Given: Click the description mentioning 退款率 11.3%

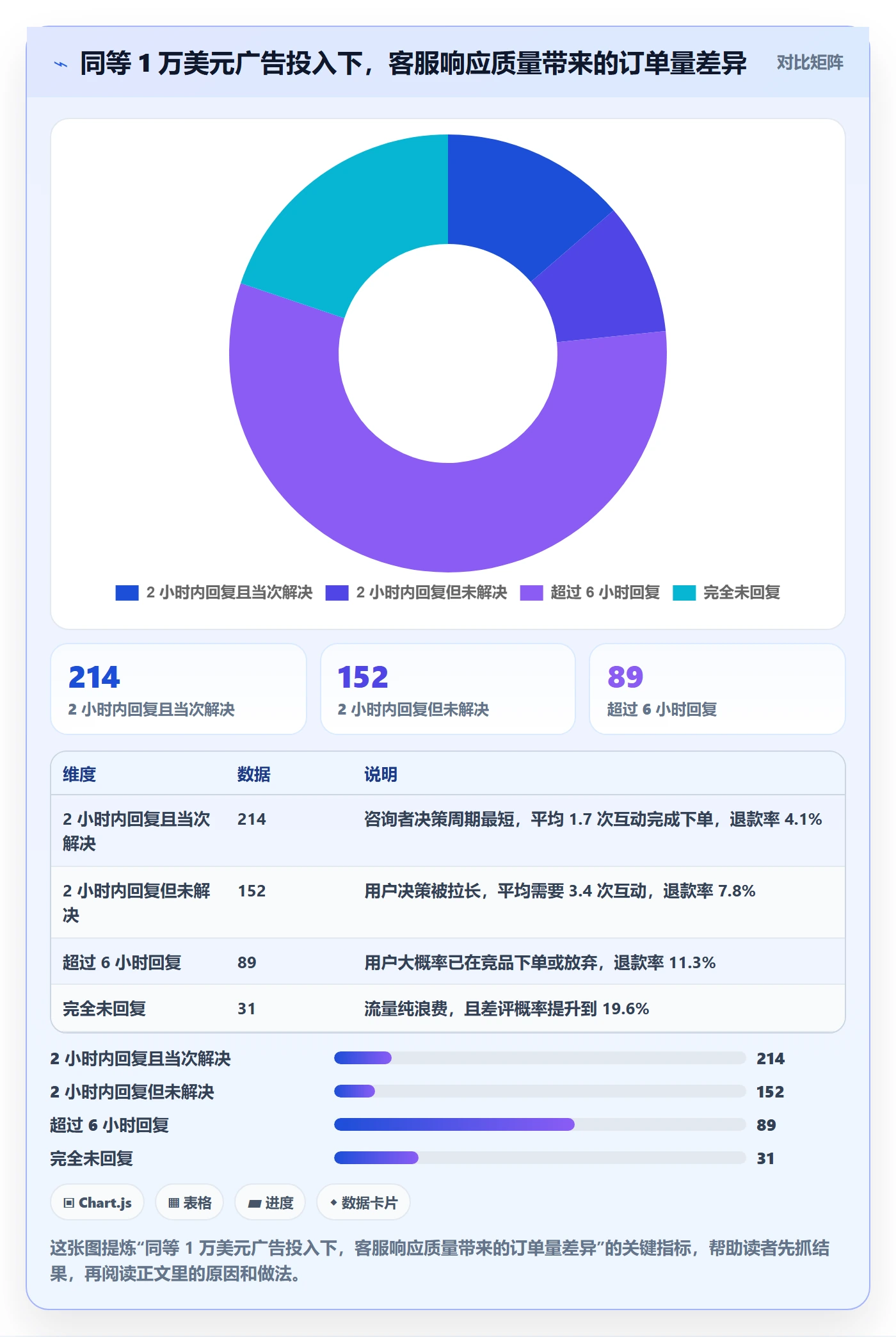Looking at the screenshot, I should tap(540, 963).
